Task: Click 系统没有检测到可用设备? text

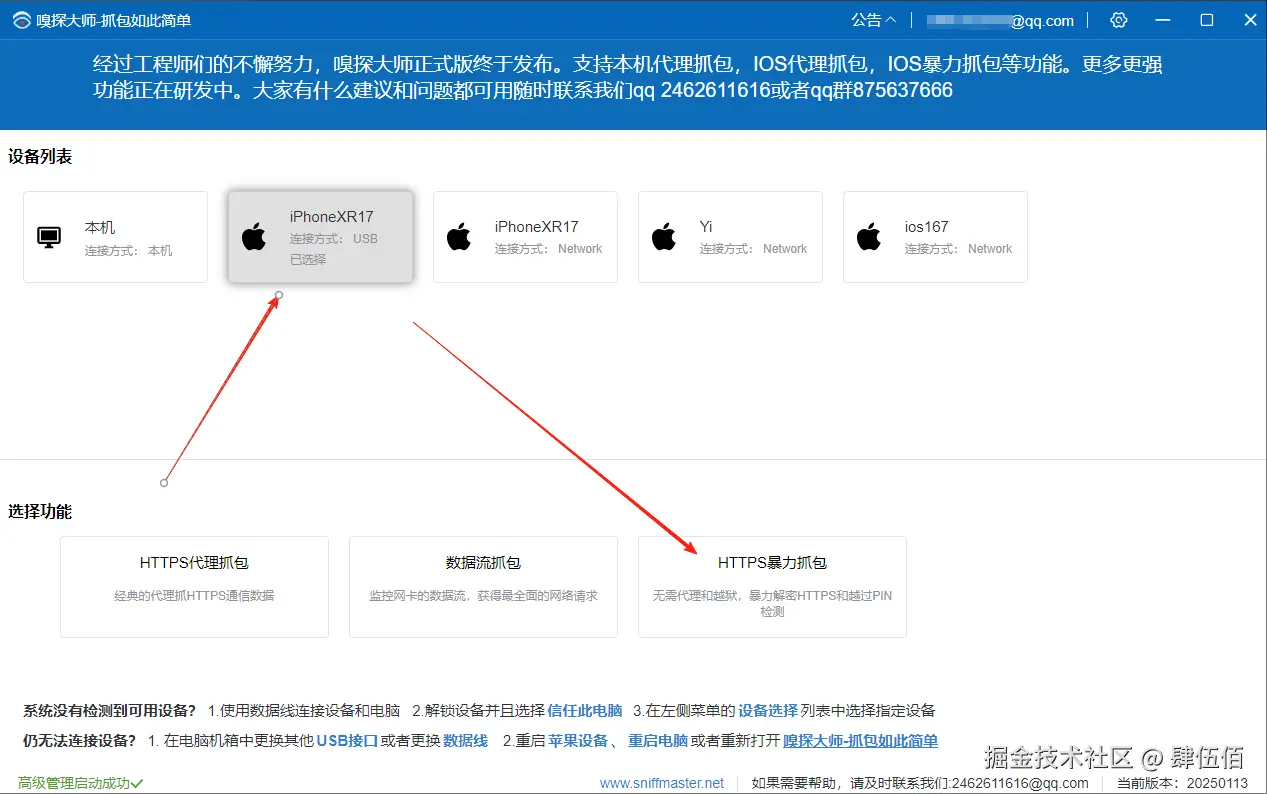Action: pyautogui.click(x=110, y=711)
